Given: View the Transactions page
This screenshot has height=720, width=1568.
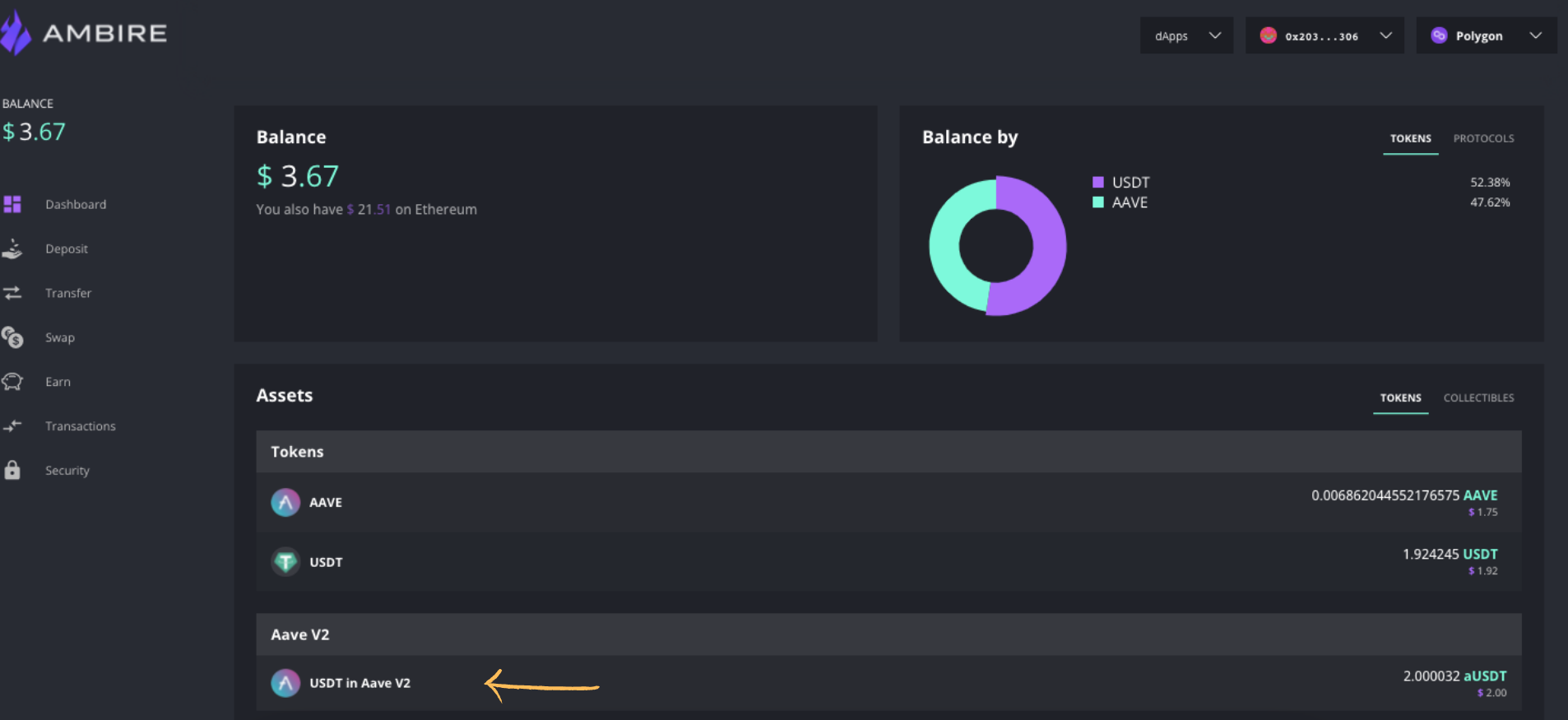Looking at the screenshot, I should tap(81, 426).
